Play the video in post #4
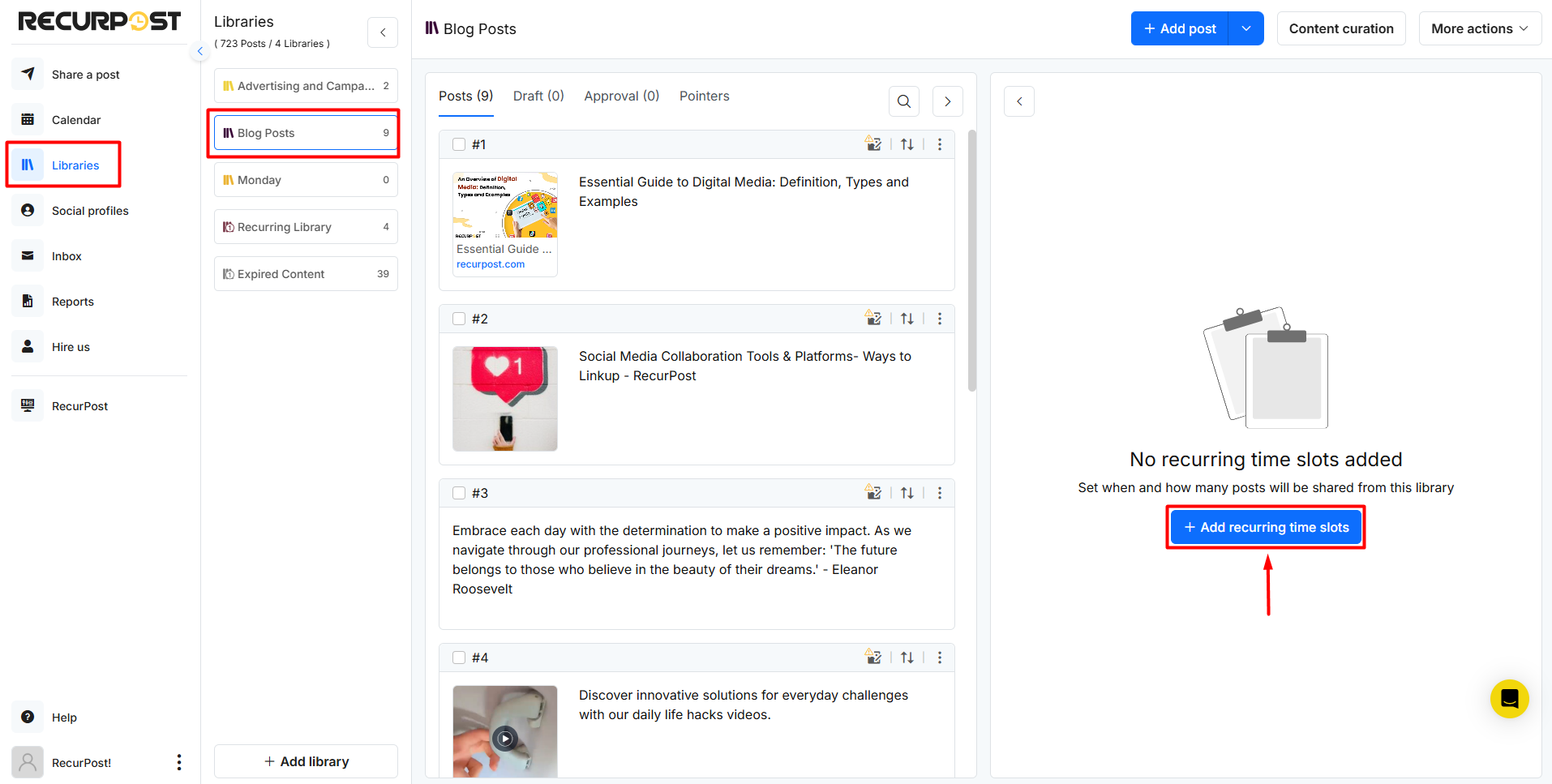Screen dimensions: 1552x784 coord(505,739)
